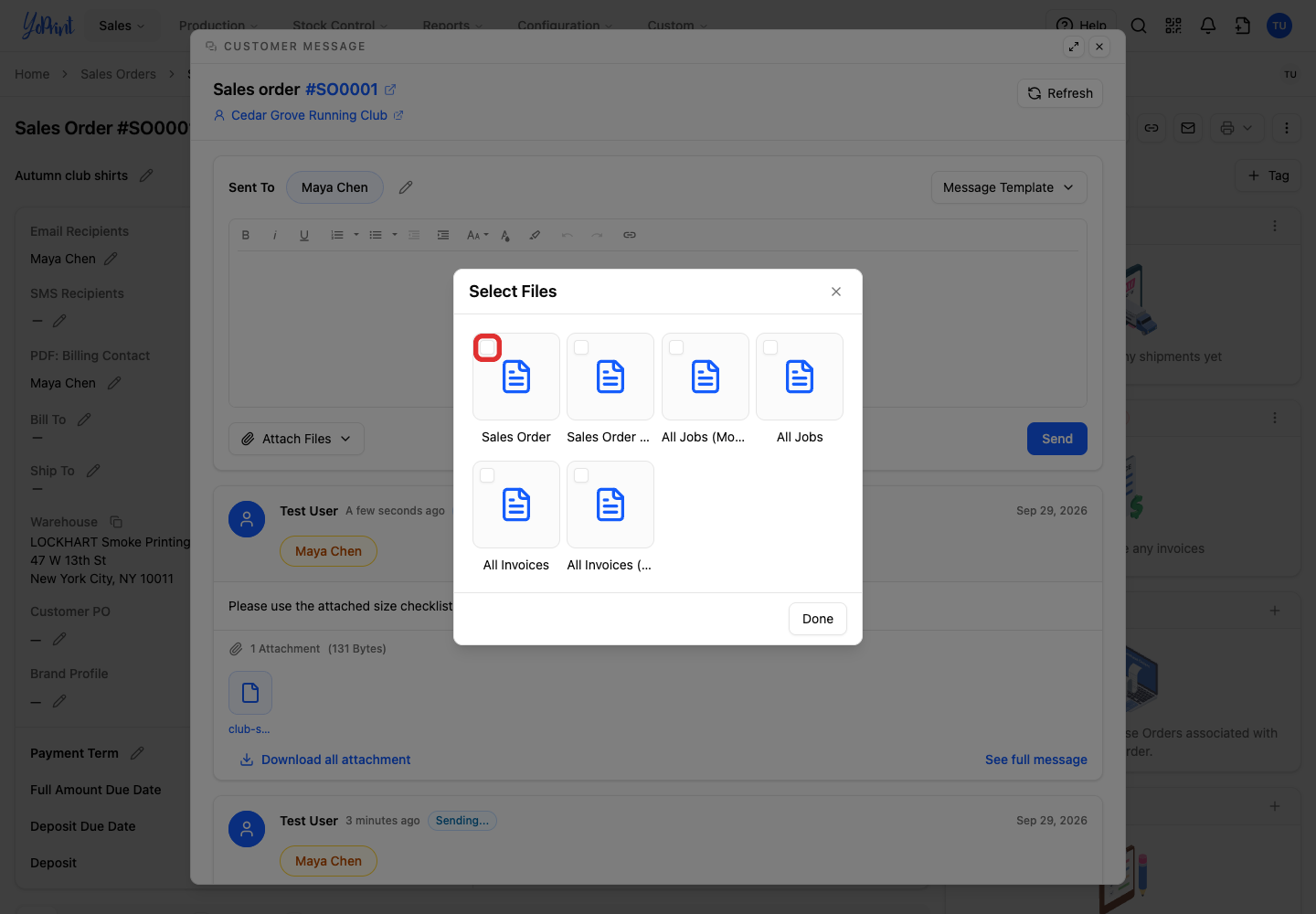
Task: Insert a bulleted list in the message
Action: pyautogui.click(x=376, y=235)
